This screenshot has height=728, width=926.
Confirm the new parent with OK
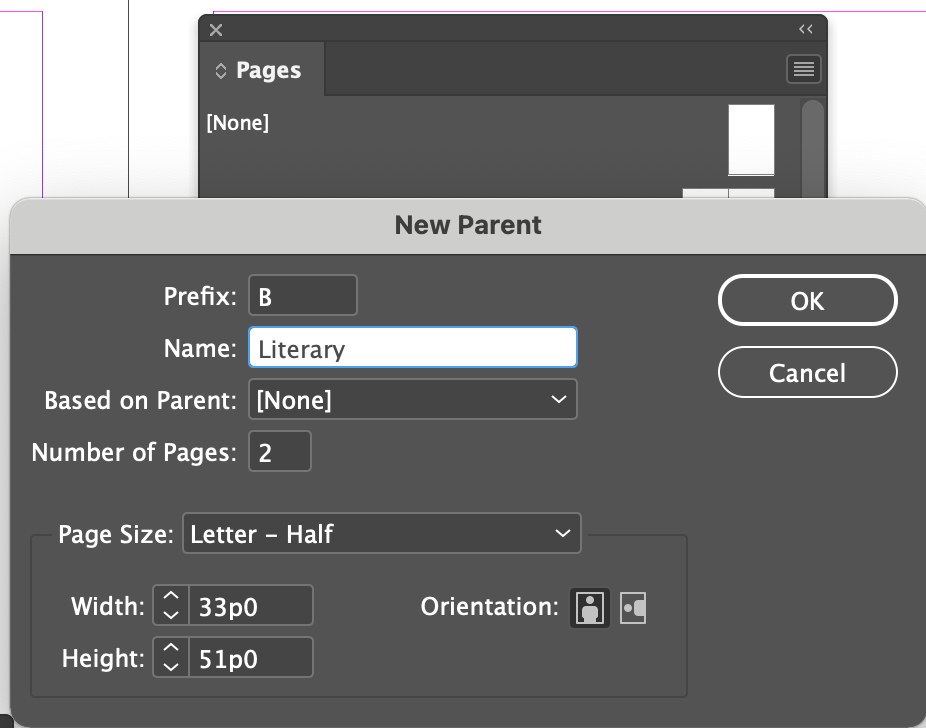click(x=807, y=301)
